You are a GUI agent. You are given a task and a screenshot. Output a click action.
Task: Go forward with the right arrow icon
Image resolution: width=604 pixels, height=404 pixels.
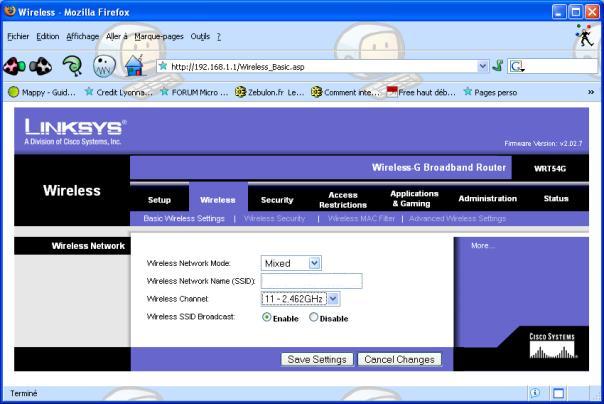pos(40,66)
